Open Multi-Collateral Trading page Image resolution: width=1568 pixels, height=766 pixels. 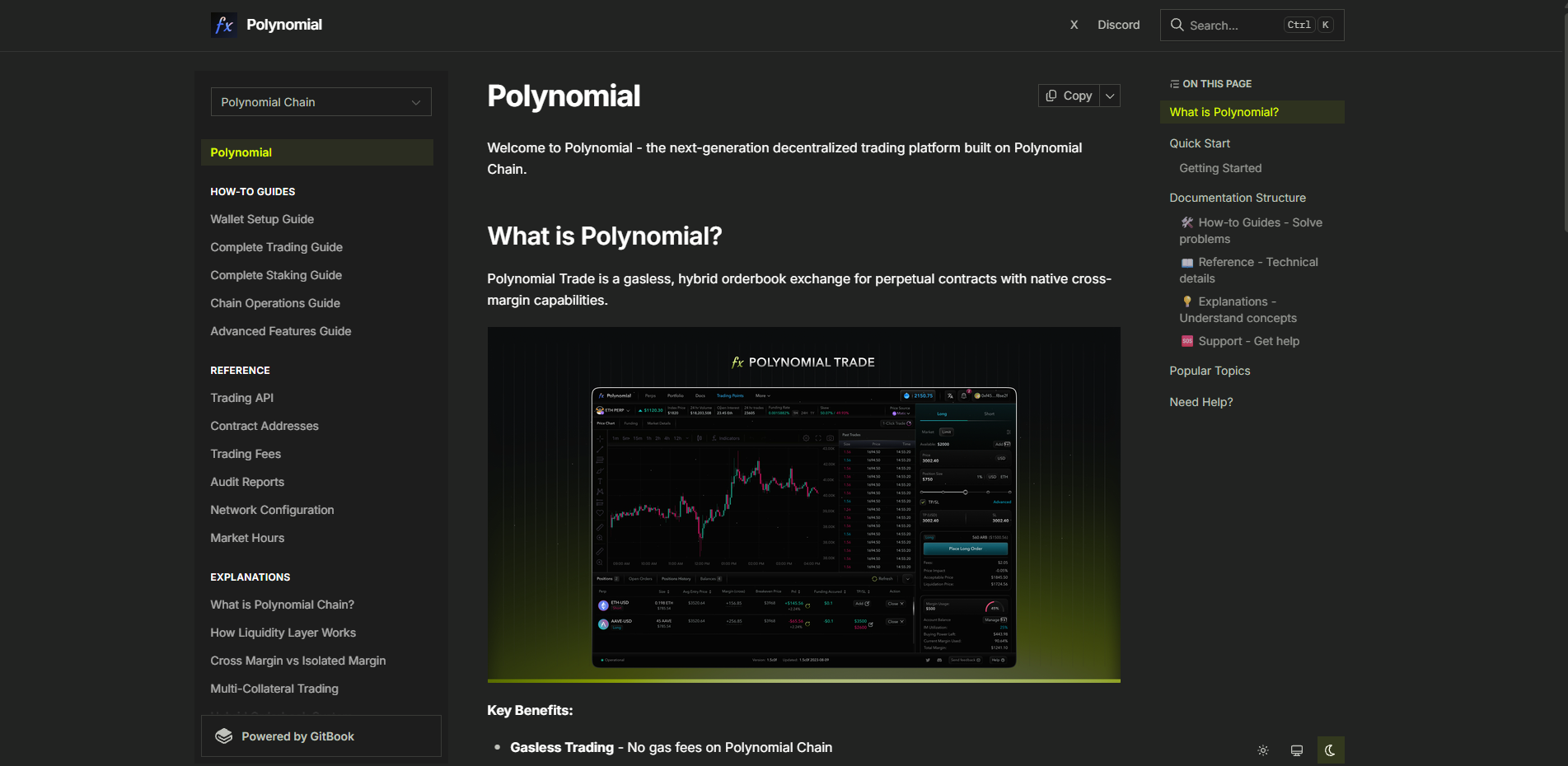click(x=274, y=689)
